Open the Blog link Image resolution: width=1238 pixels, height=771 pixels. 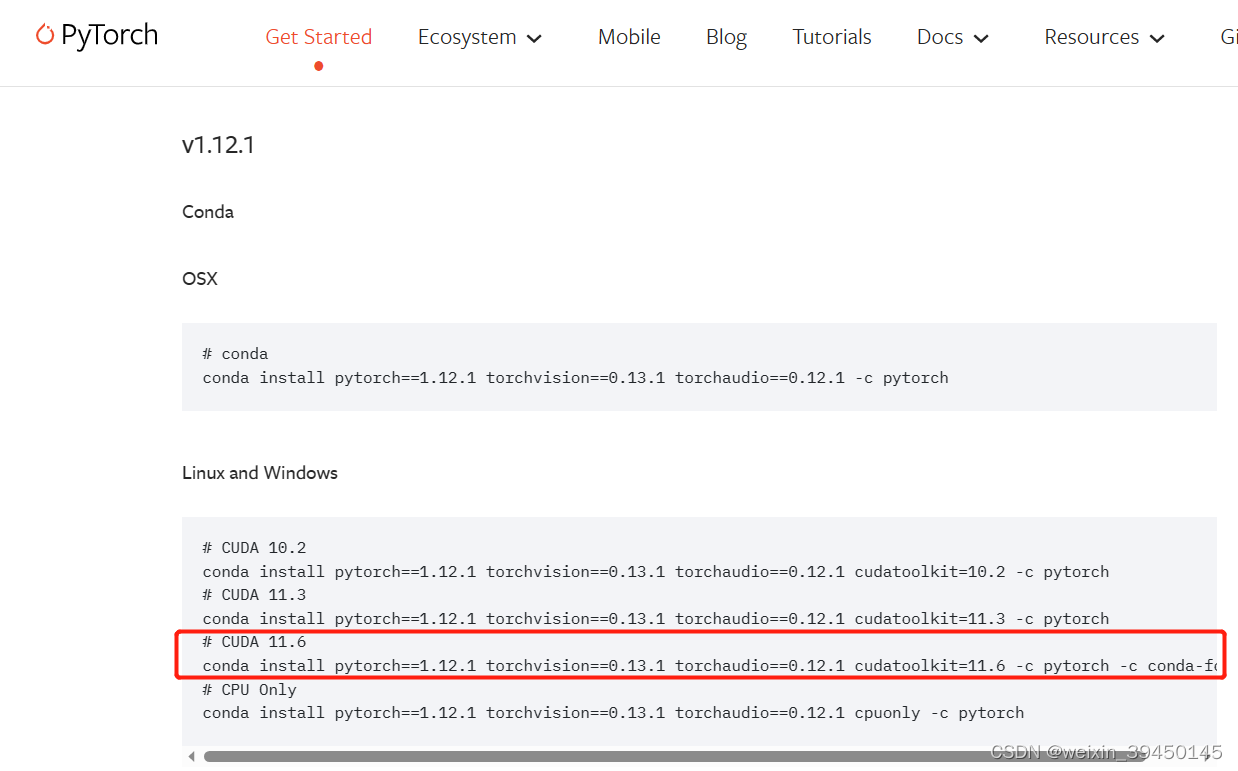point(726,37)
